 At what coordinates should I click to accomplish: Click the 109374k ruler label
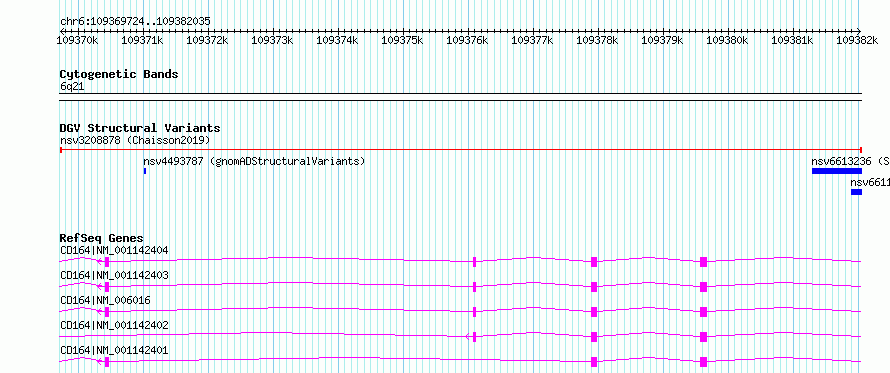click(x=337, y=40)
